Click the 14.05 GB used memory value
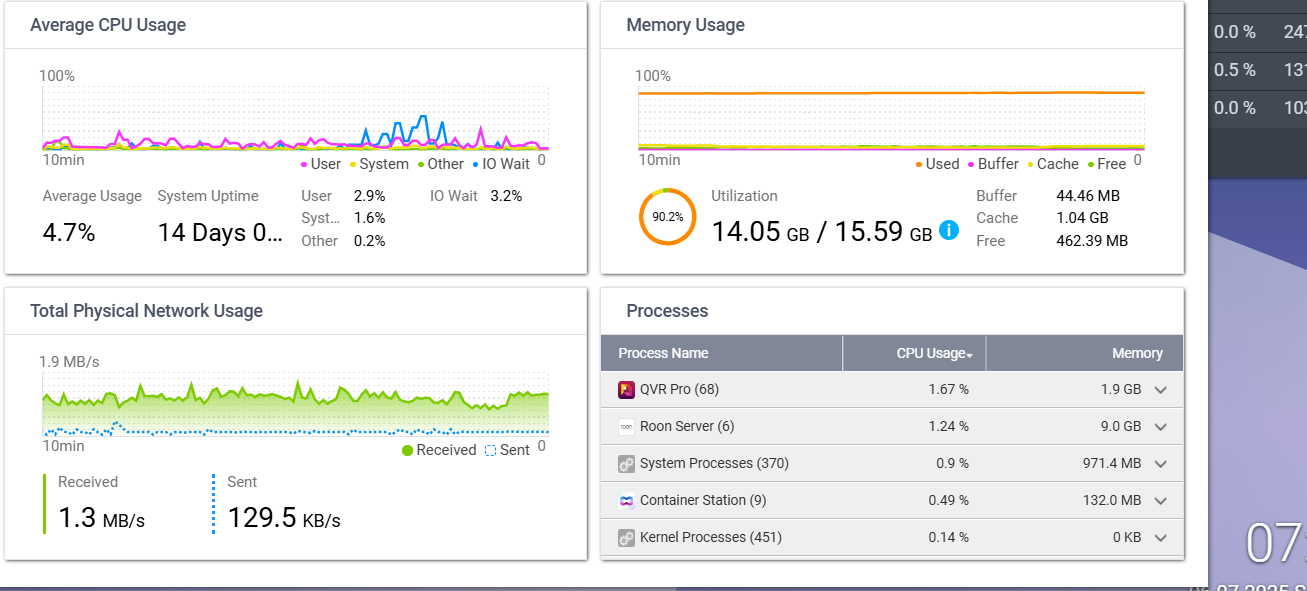Viewport: 1307px width, 591px height. click(x=760, y=232)
